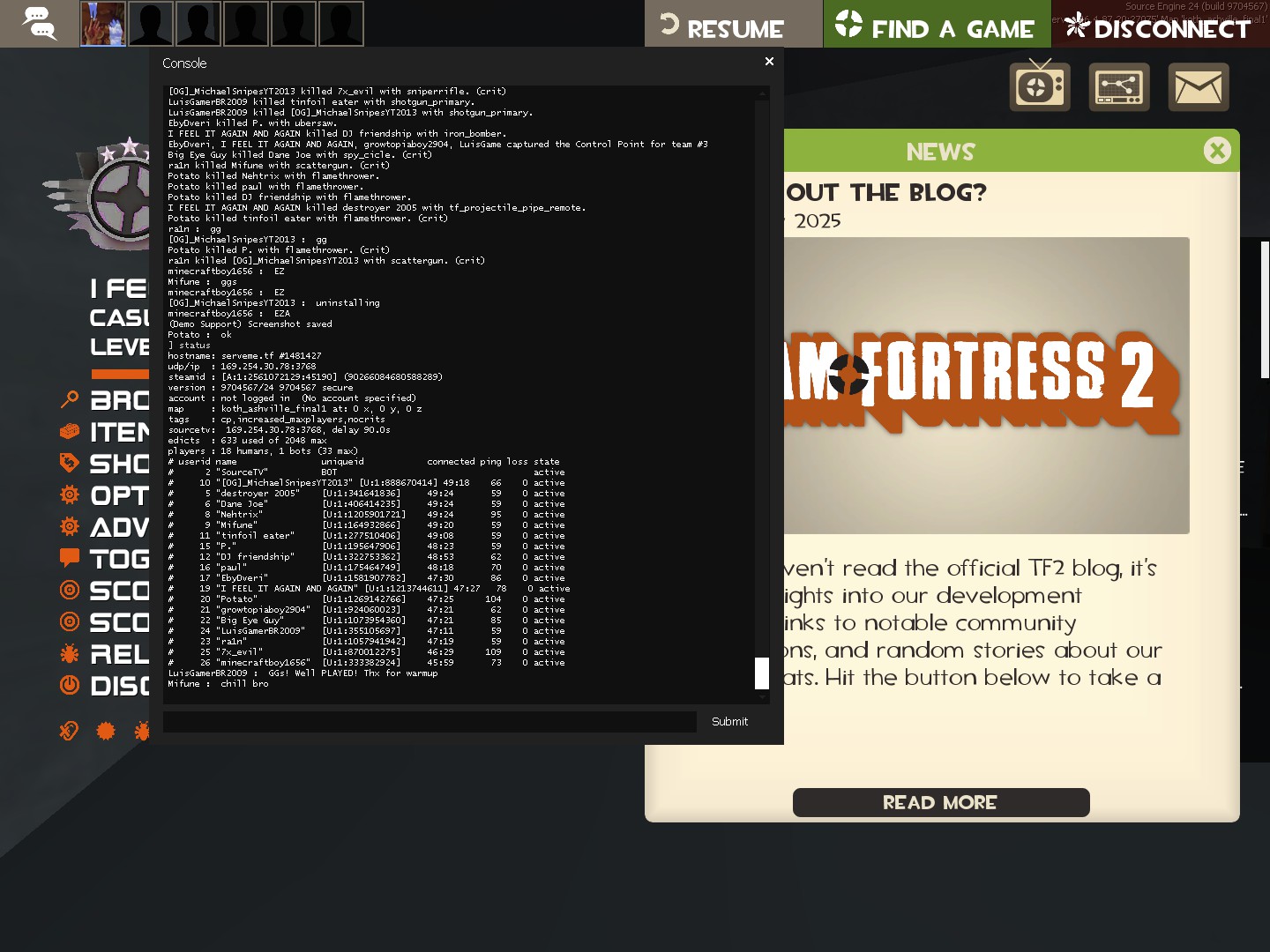Open the mail envelope notifications icon
This screenshot has width=1270, height=952.
click(x=1198, y=87)
